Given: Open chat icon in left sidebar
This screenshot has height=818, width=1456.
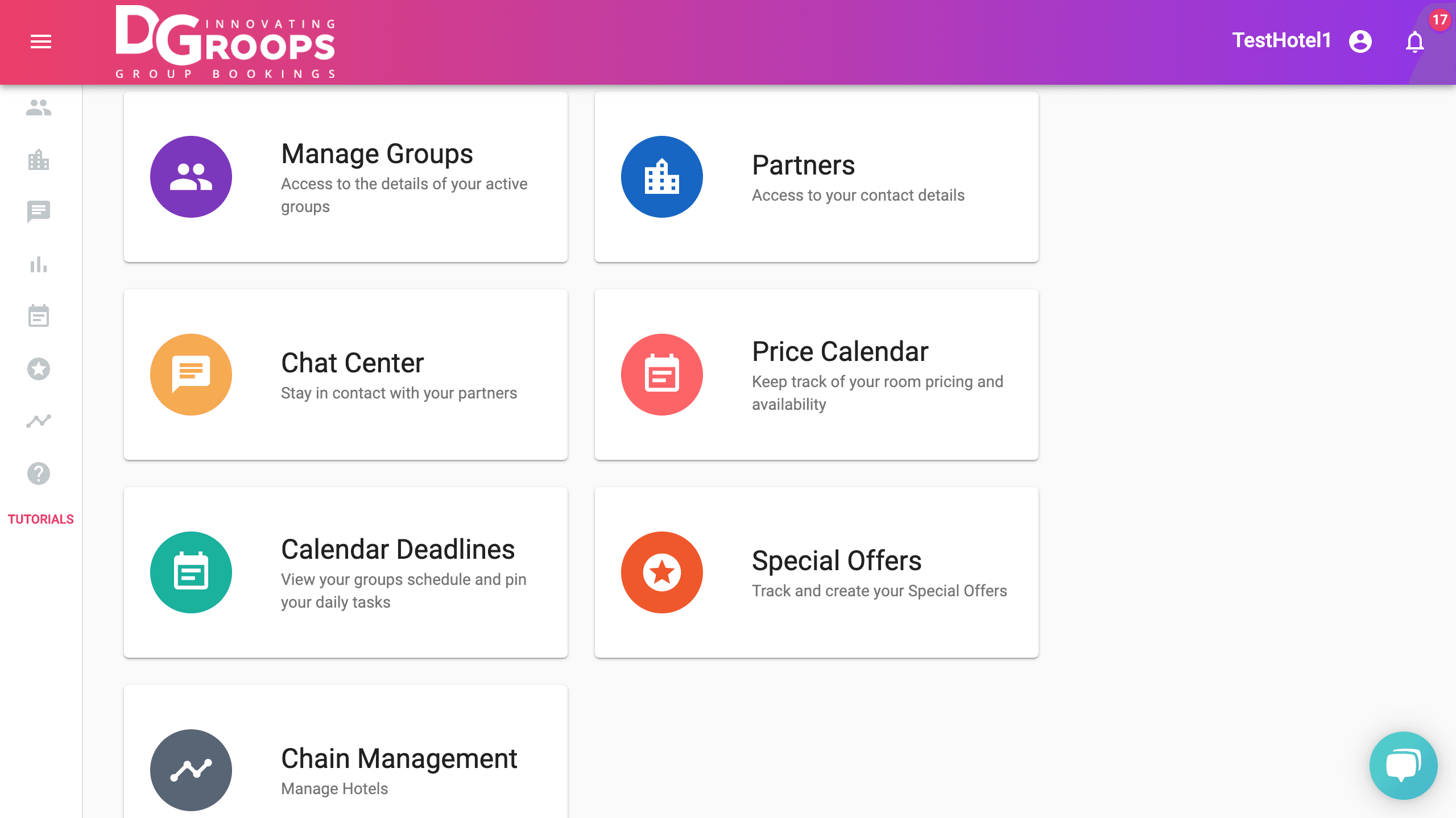Looking at the screenshot, I should (39, 211).
